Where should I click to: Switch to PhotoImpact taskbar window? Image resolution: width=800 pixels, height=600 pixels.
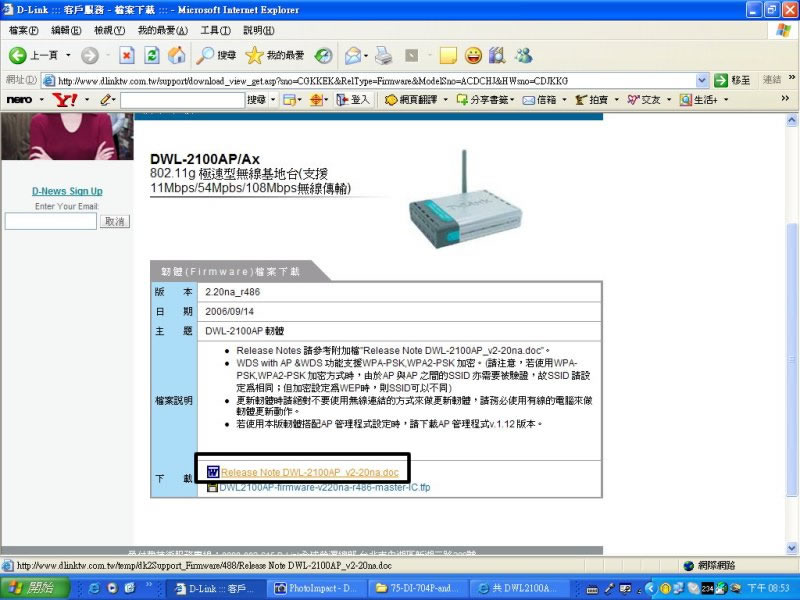316,588
